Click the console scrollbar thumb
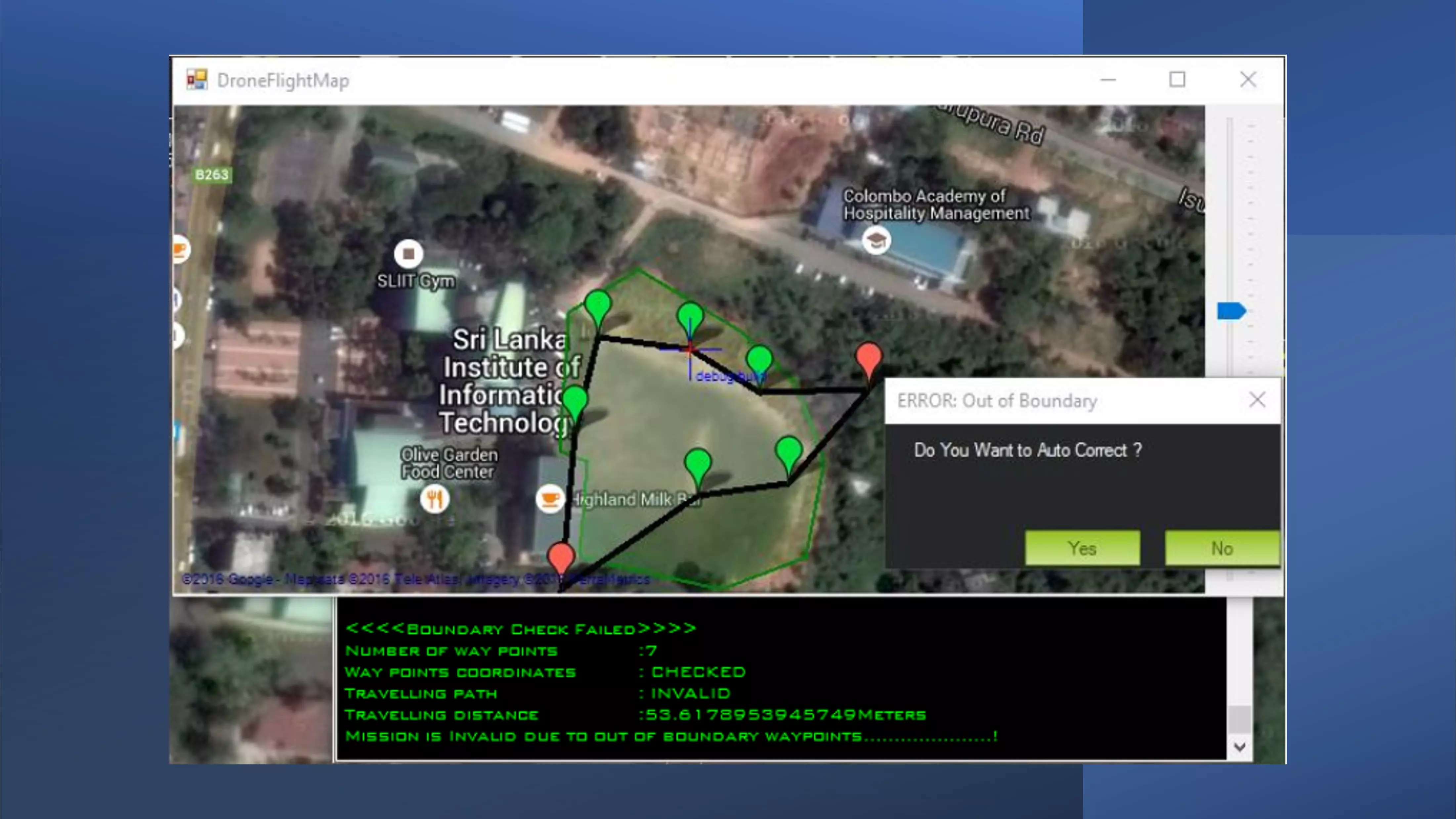 (x=1240, y=719)
